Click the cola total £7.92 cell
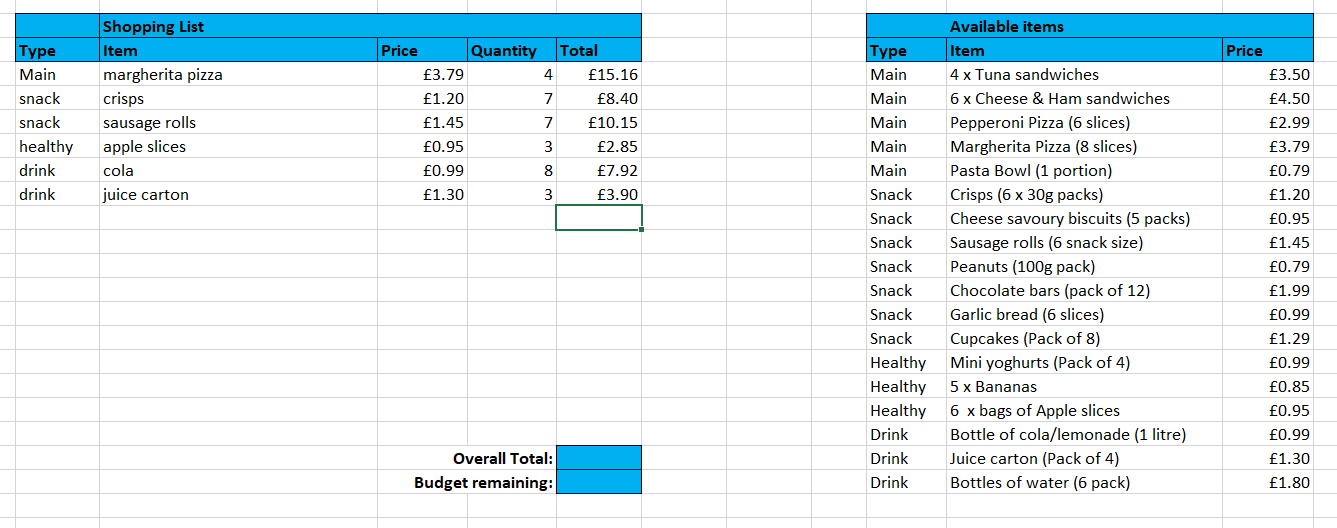 click(598, 171)
